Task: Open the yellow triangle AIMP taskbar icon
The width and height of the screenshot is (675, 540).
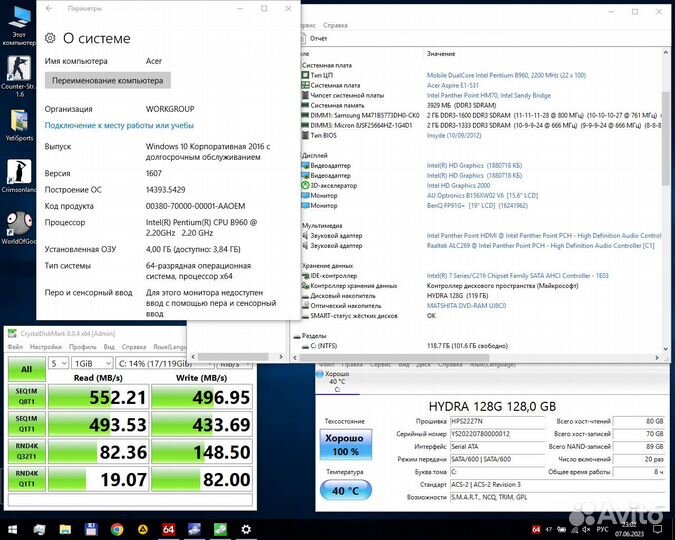Action: click(x=142, y=529)
